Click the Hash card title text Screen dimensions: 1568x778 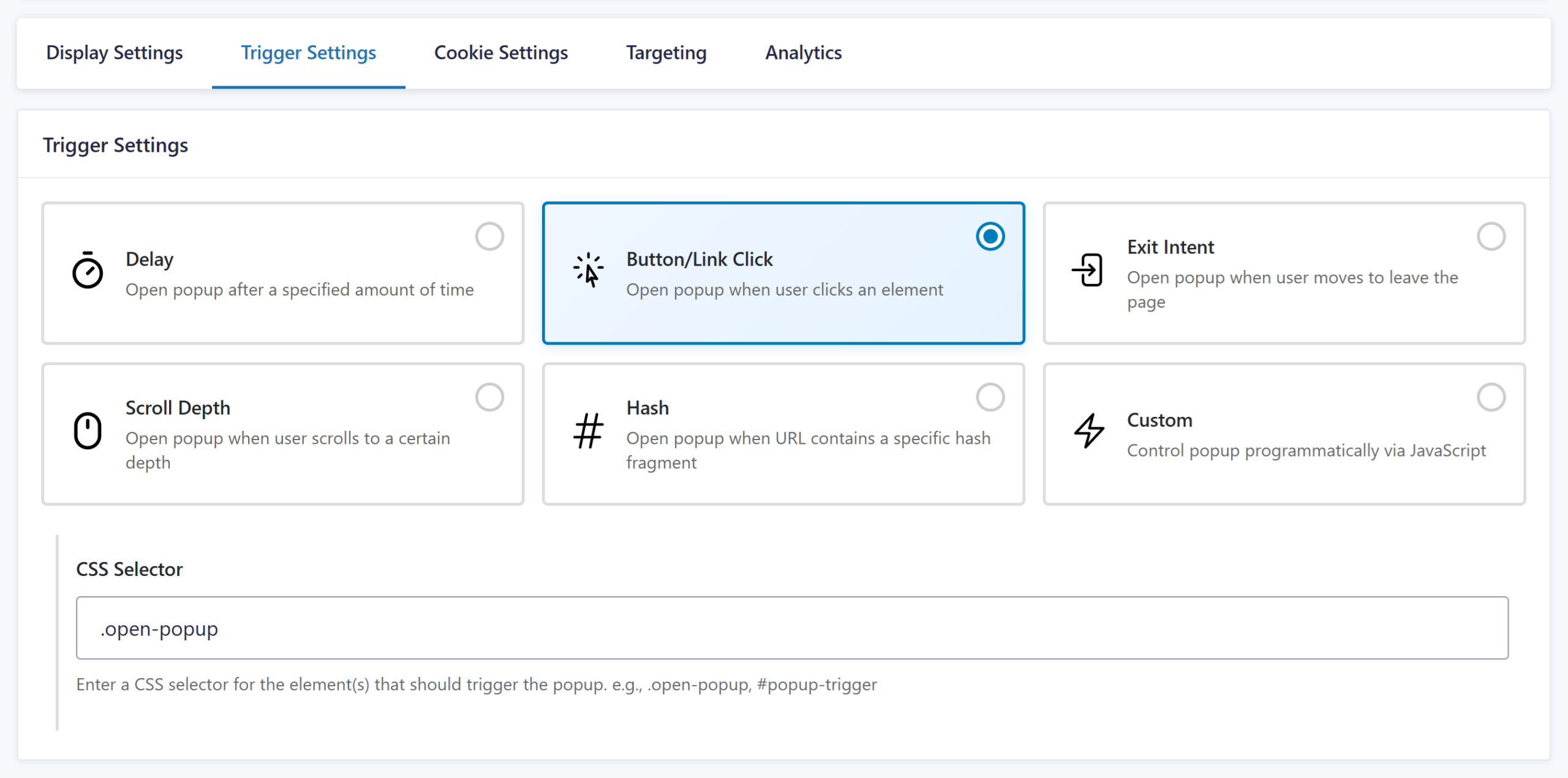pos(647,408)
